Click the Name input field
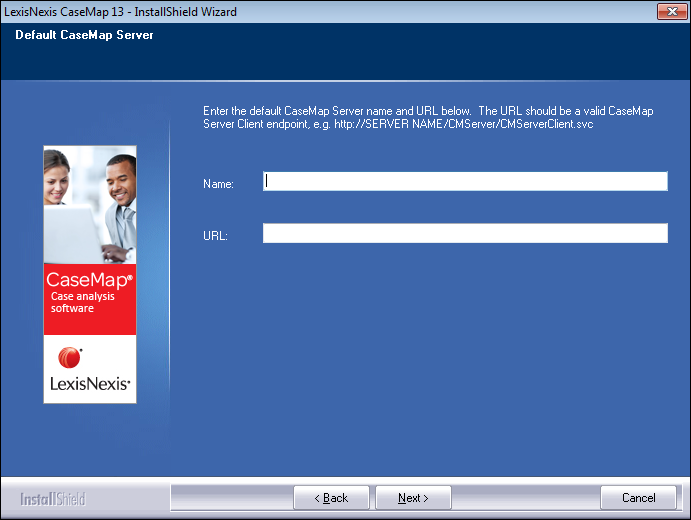Image resolution: width=691 pixels, height=520 pixels. coord(465,181)
